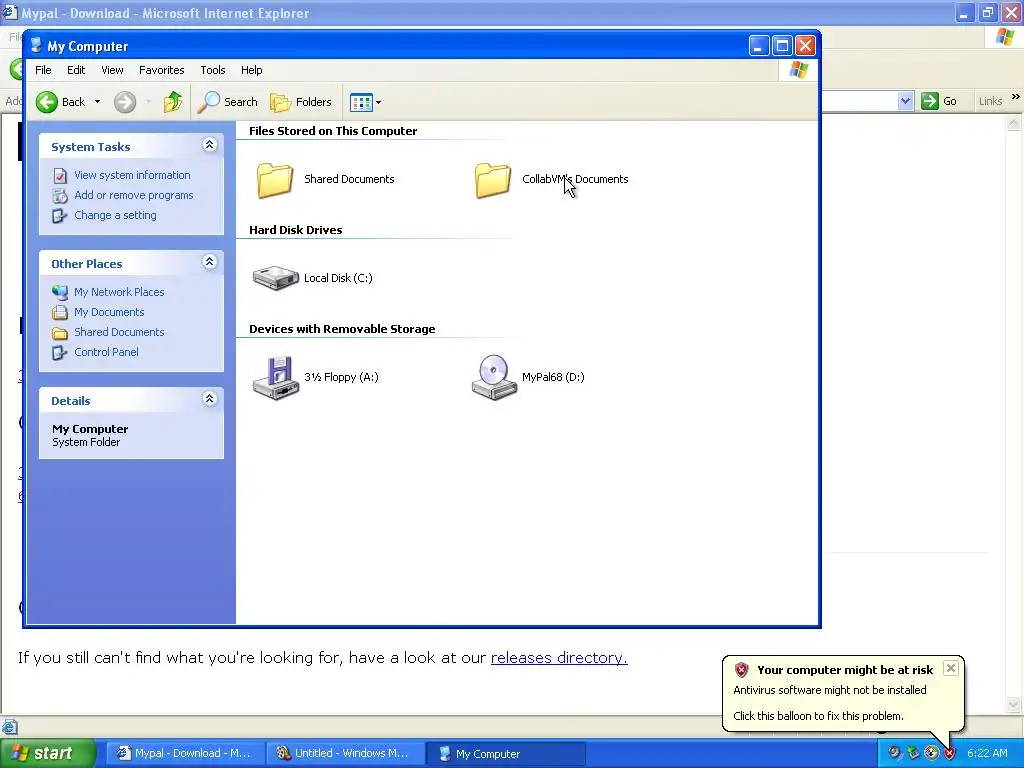Click the View system information icon
This screenshot has height=768, width=1024.
[x=60, y=176]
